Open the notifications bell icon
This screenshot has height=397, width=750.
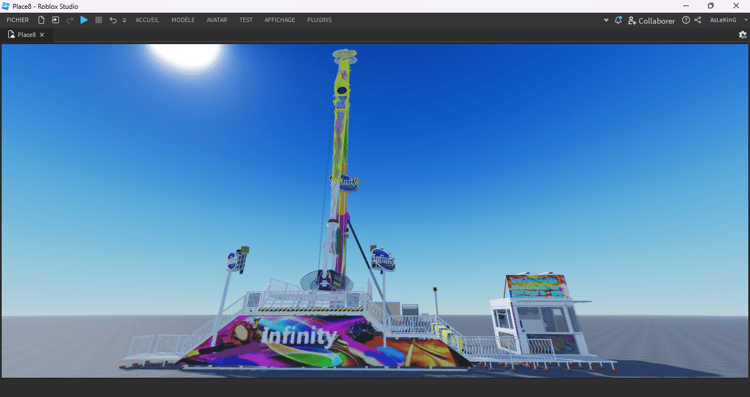click(x=618, y=20)
